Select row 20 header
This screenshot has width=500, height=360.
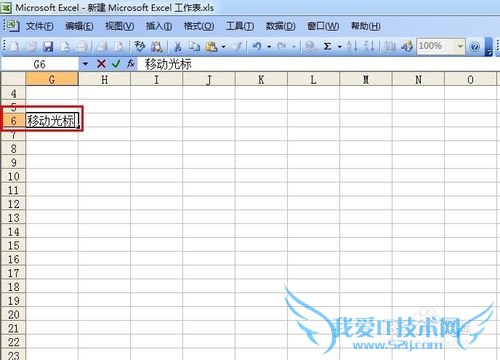[x=13, y=314]
